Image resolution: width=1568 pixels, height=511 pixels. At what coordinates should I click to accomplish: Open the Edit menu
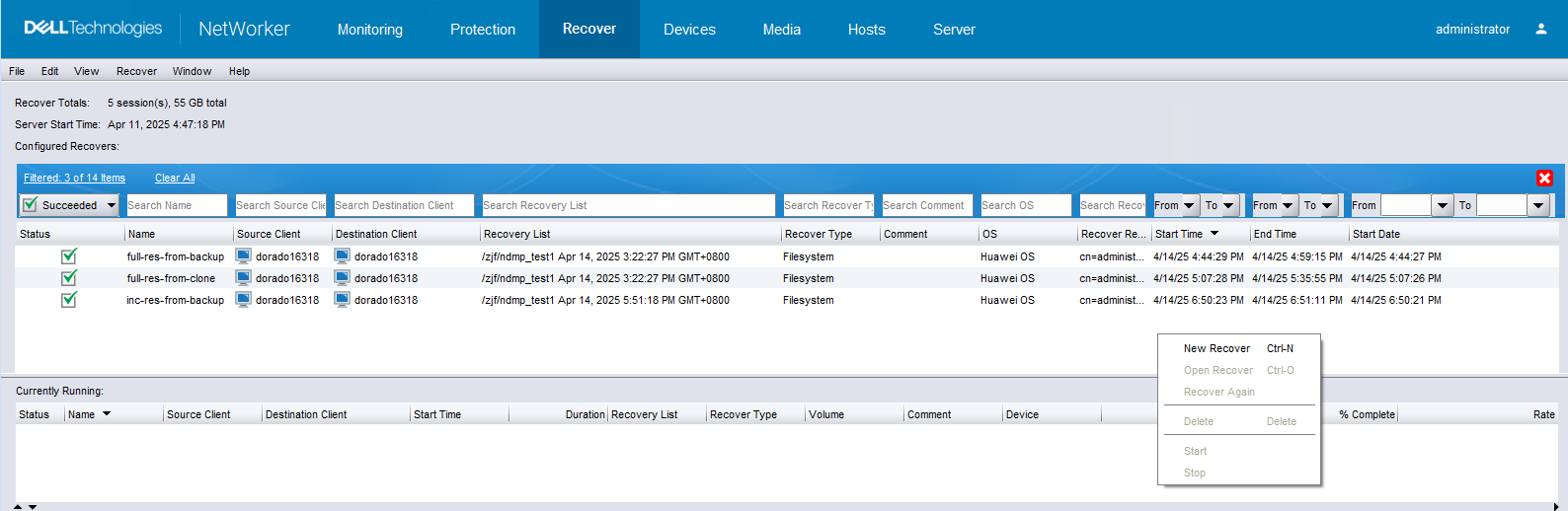pos(49,71)
